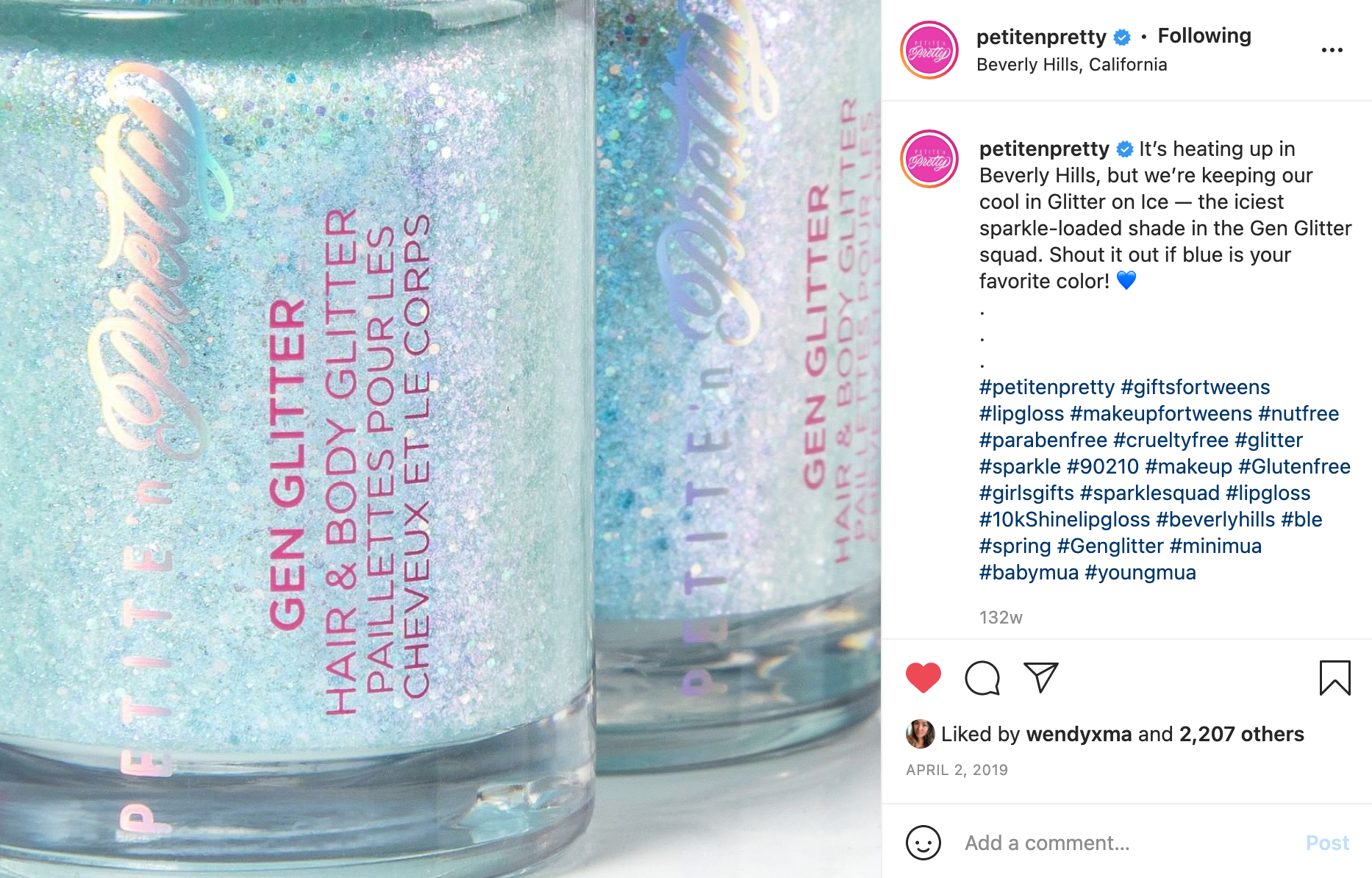The image size is (1372, 878).
Task: View 2,207 others who liked
Action: [1241, 734]
